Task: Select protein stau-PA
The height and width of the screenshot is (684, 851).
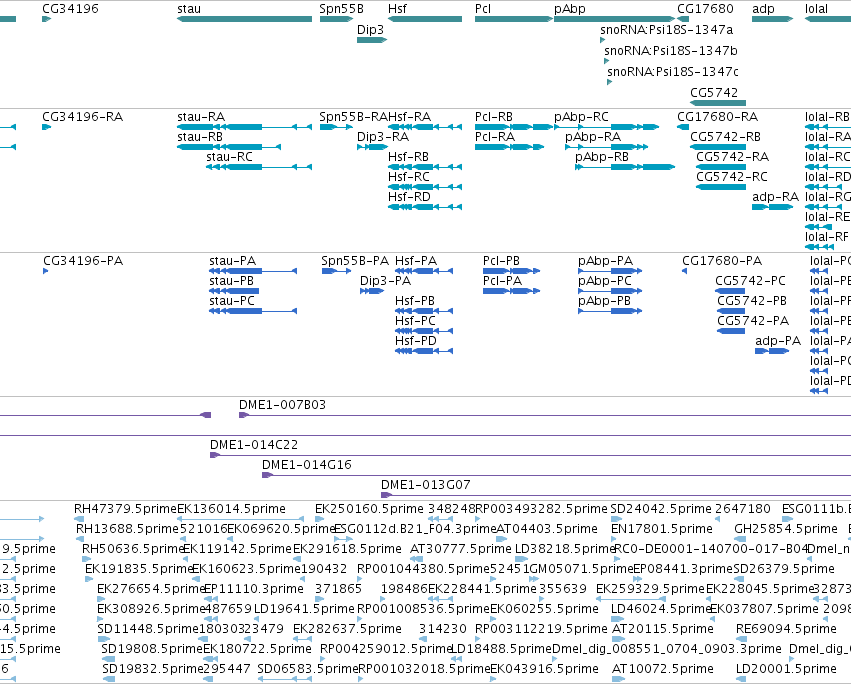Action: coord(232,261)
